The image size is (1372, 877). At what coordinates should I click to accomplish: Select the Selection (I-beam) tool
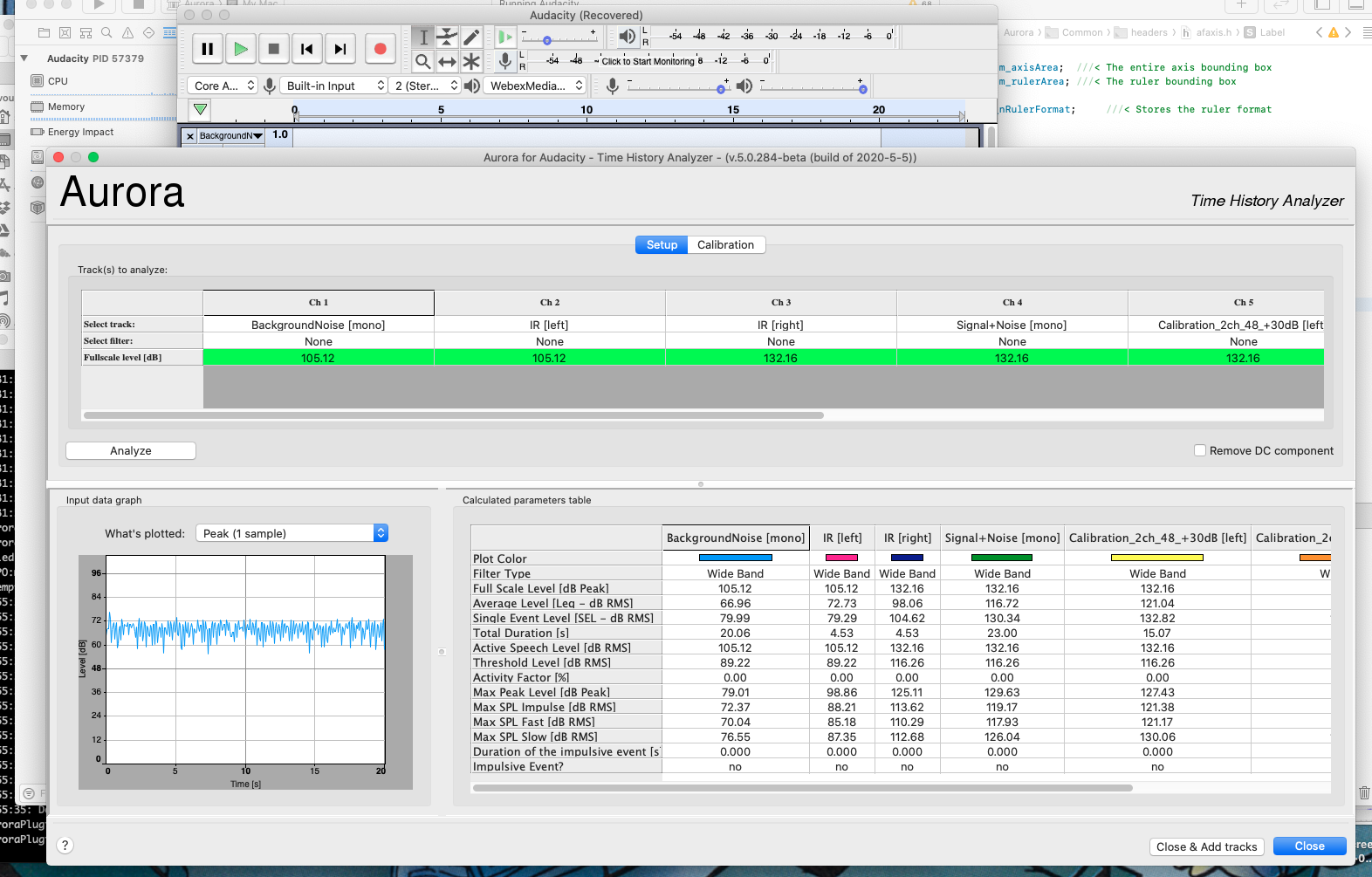423,37
